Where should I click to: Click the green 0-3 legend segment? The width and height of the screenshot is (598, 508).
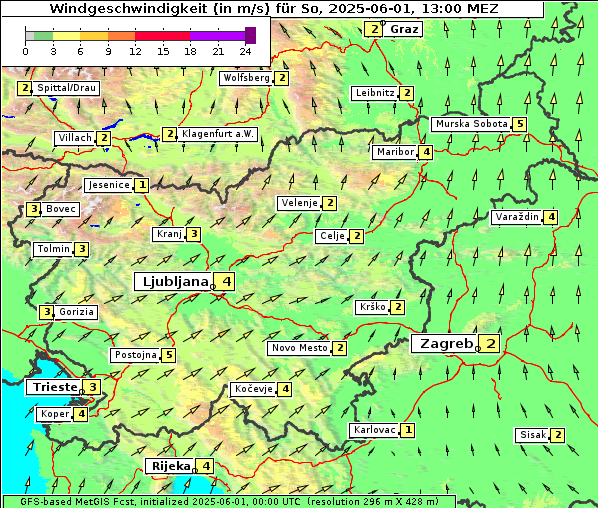click(x=43, y=37)
